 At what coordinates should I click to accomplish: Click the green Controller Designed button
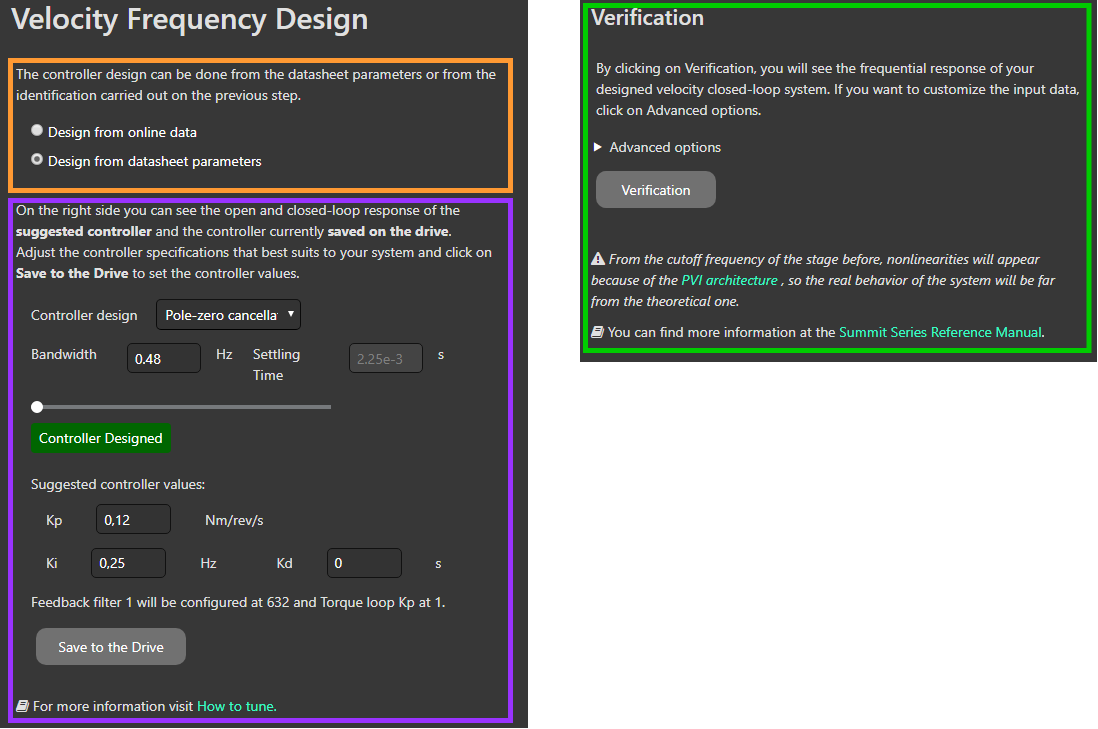100,438
